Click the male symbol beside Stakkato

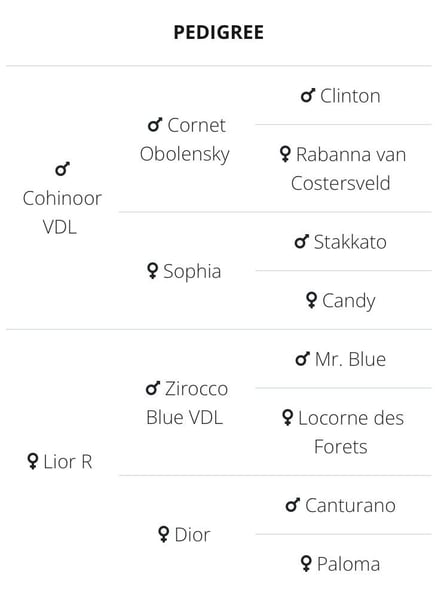tap(302, 241)
